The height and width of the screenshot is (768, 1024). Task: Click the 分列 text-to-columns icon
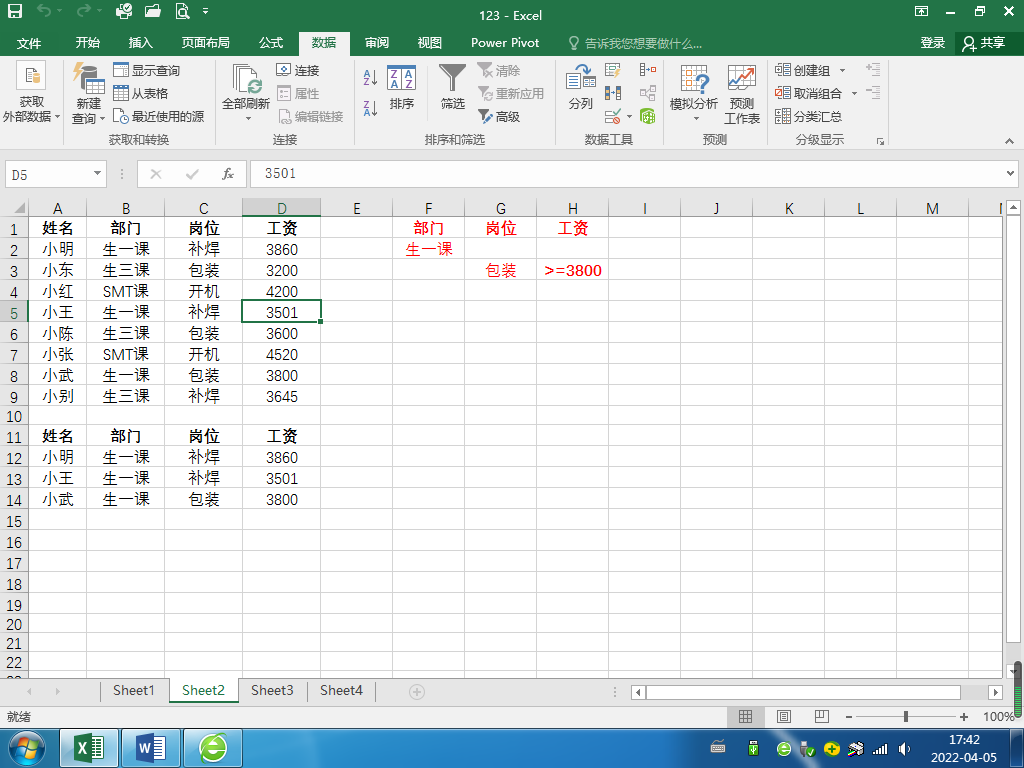click(580, 87)
